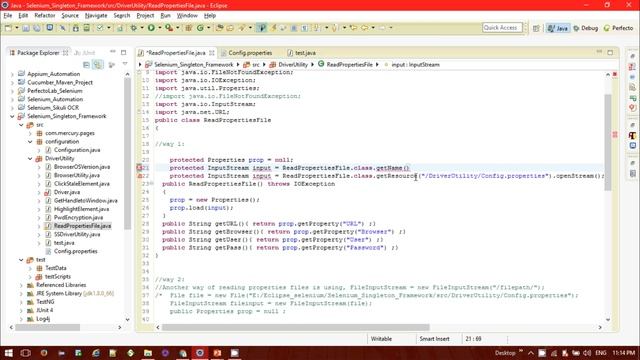Click the PowerPoint icon in the taskbar
Viewport: 640px width, 360px height.
(217, 353)
